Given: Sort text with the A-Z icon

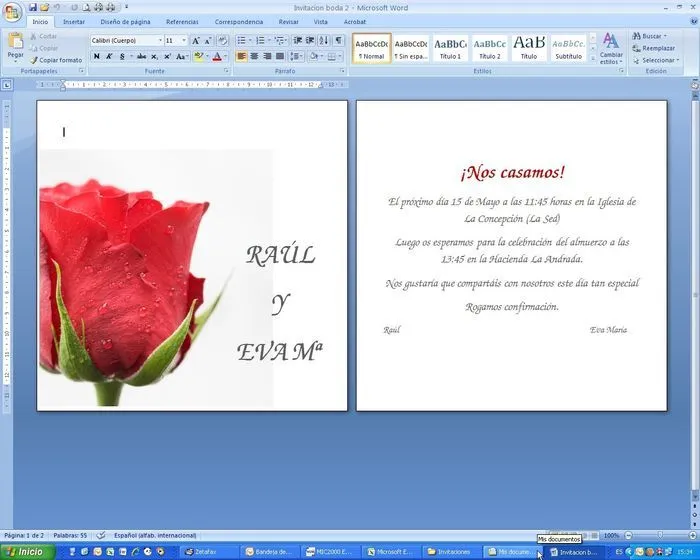Looking at the screenshot, I should pos(324,41).
